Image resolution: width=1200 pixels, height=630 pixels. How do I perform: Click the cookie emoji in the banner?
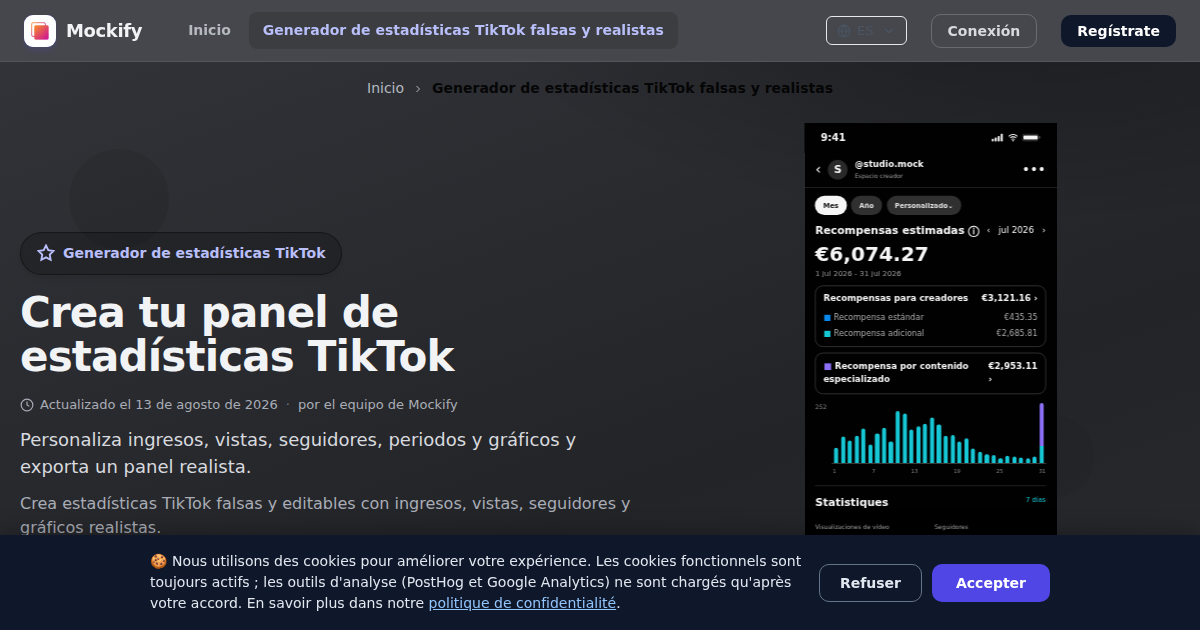click(158, 561)
